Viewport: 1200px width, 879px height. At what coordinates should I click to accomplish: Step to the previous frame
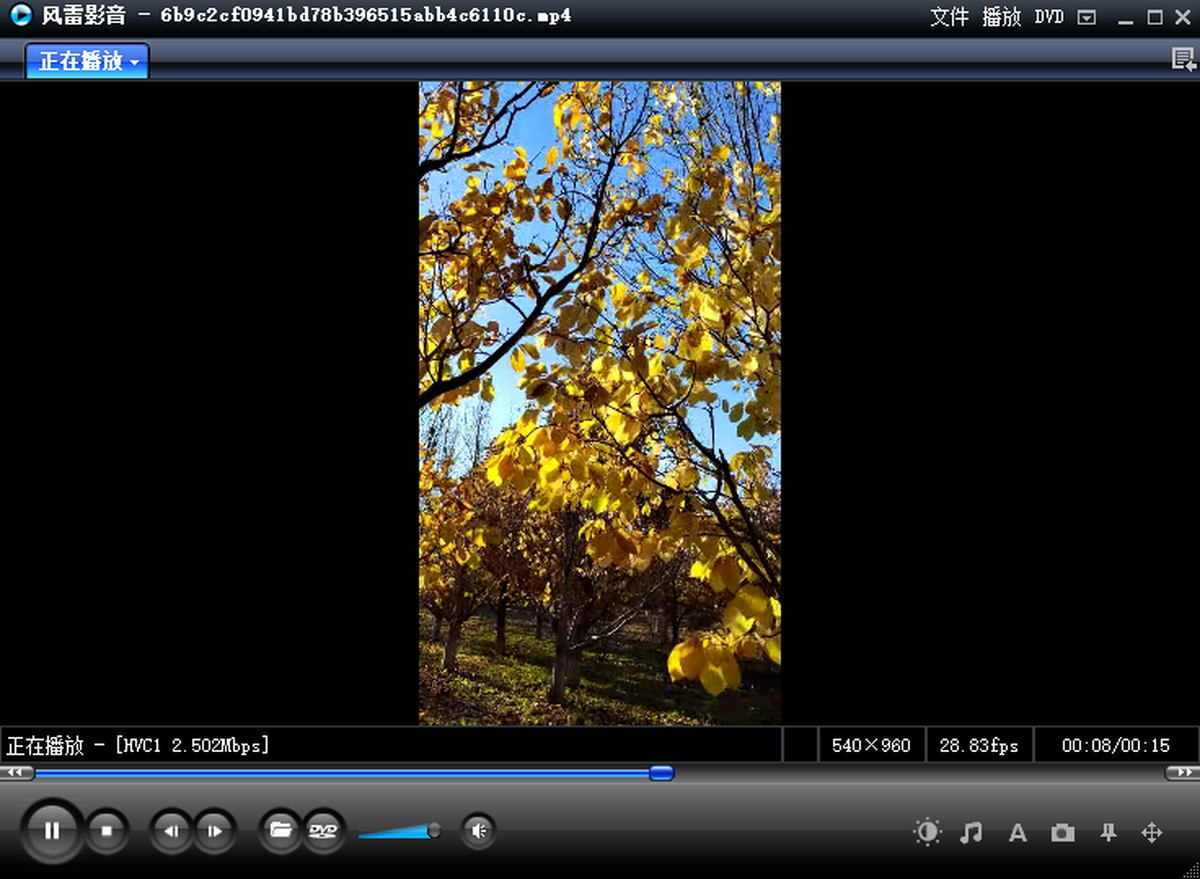point(171,830)
